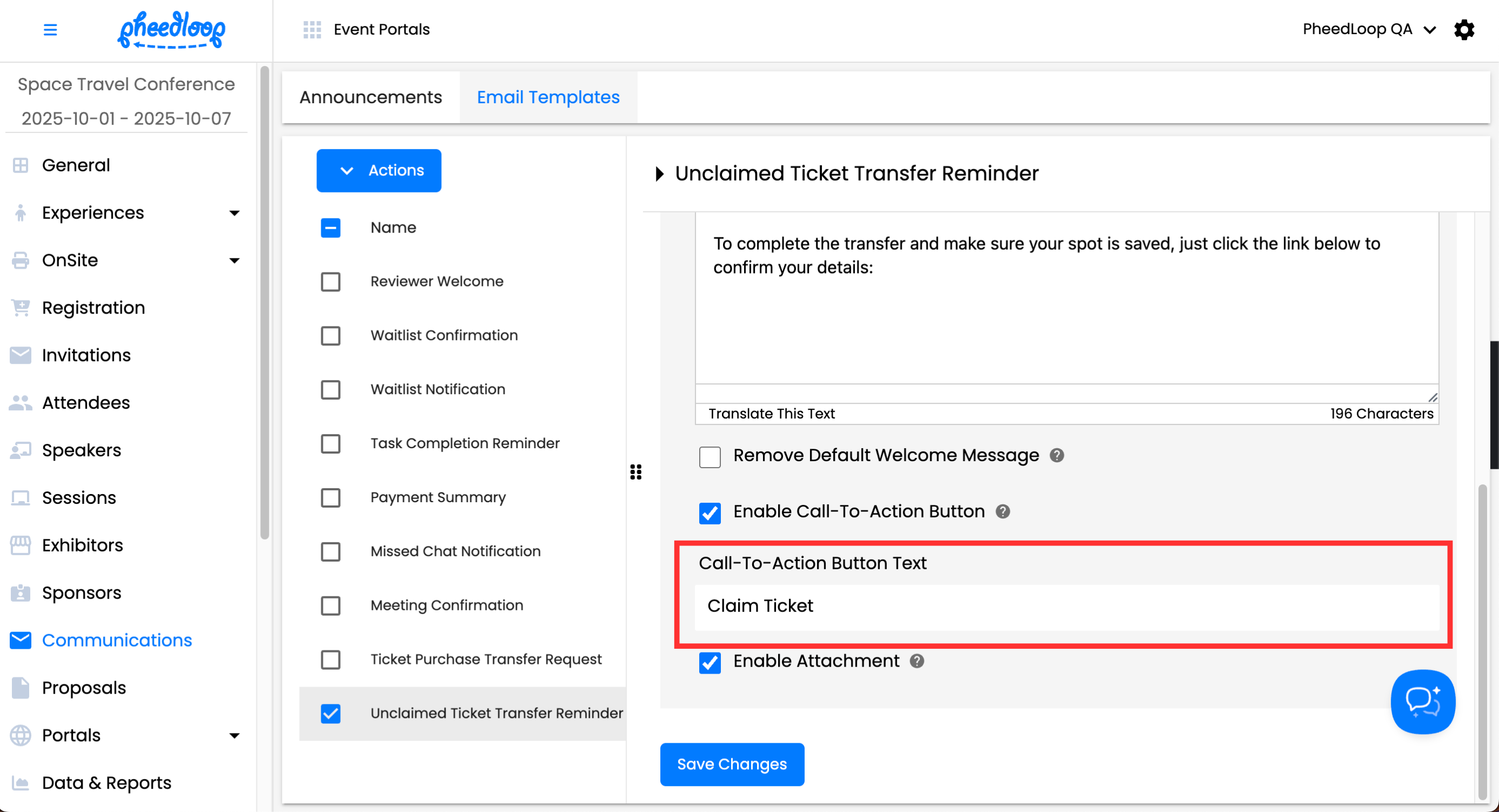1499x812 pixels.
Task: Click help icon beside Remove Default Welcome Message
Action: click(x=1057, y=455)
